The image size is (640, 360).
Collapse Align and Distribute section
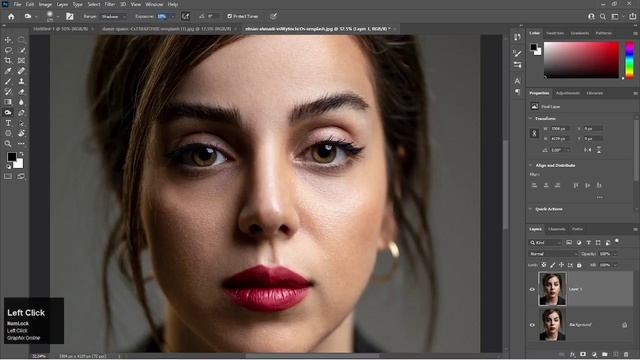[x=531, y=165]
